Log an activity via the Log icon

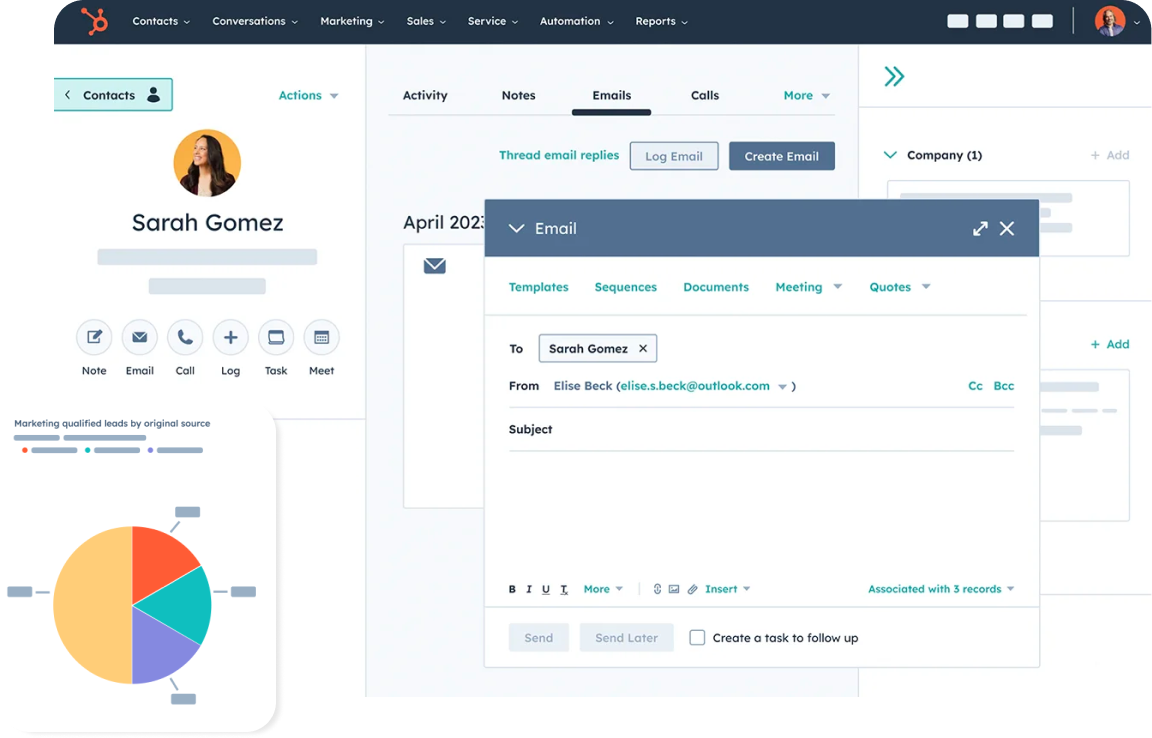click(230, 337)
